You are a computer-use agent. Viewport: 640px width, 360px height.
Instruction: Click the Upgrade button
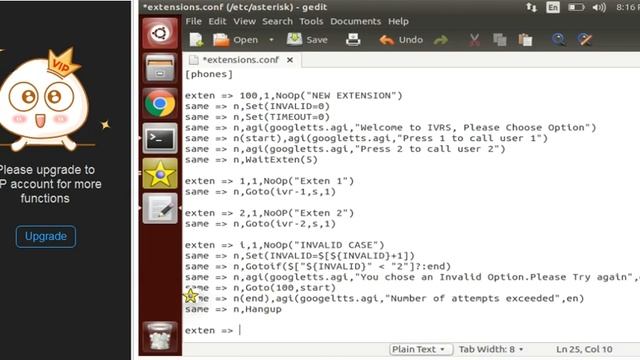46,236
